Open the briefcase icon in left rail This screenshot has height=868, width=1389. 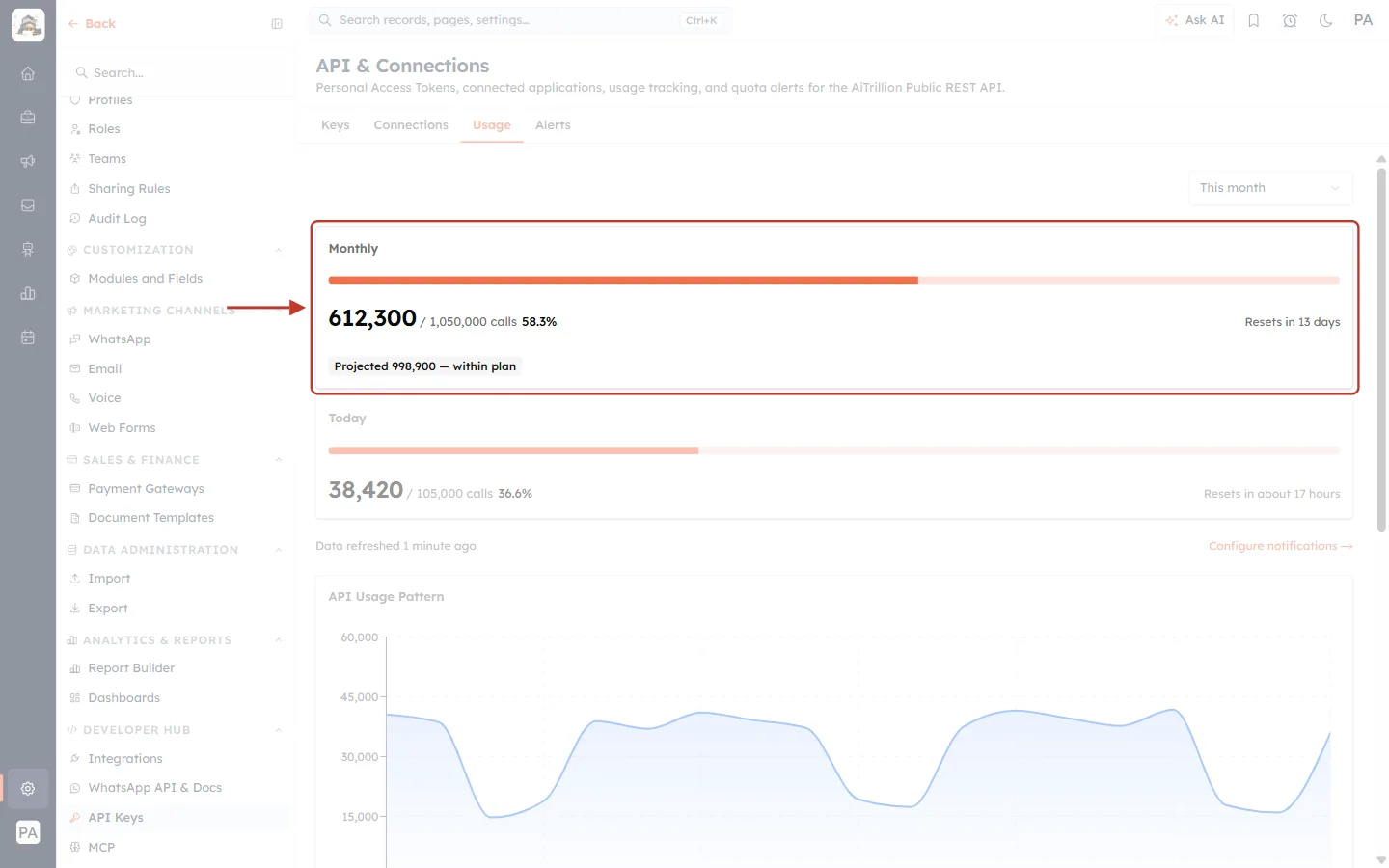coord(28,118)
